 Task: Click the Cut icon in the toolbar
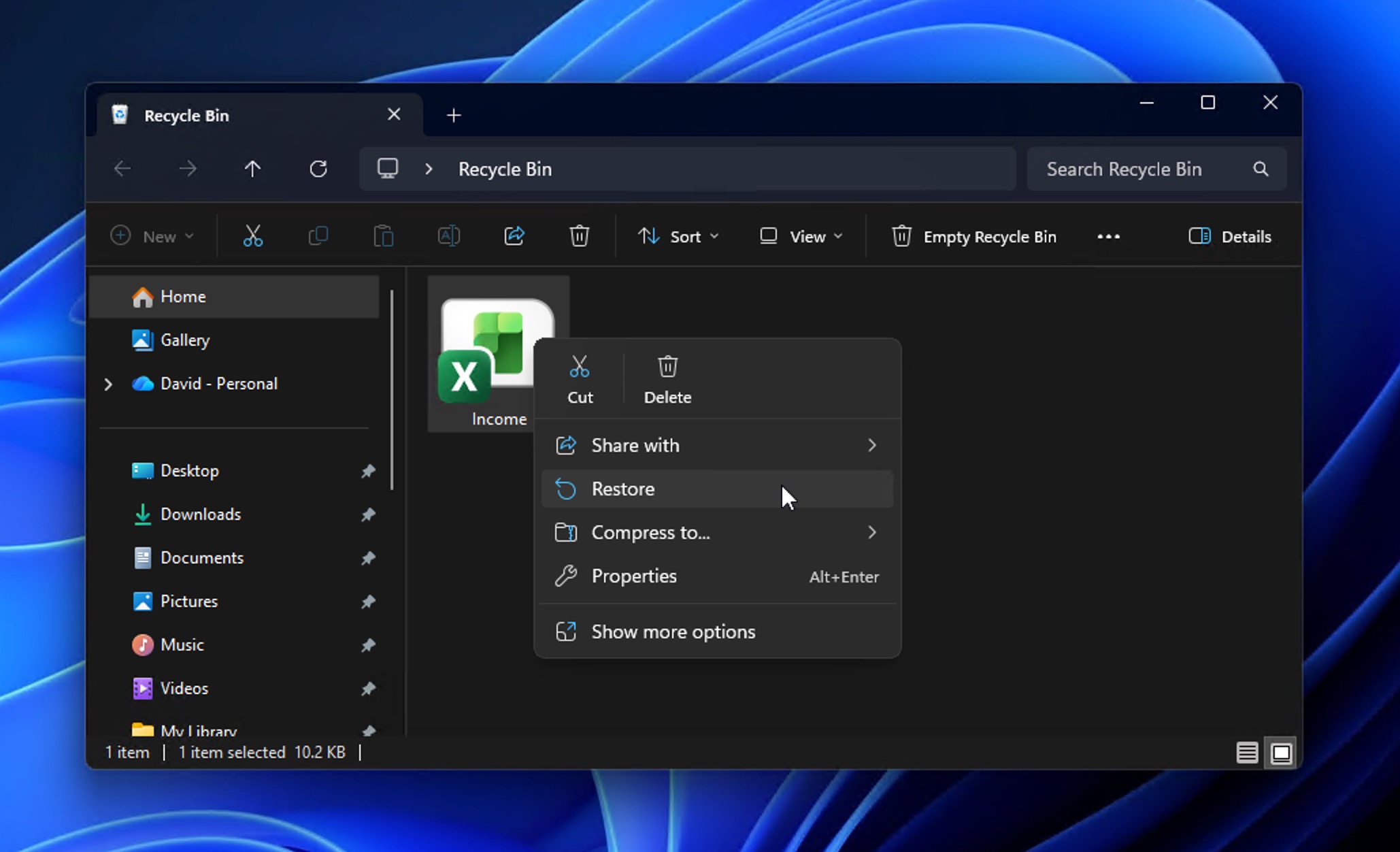252,236
